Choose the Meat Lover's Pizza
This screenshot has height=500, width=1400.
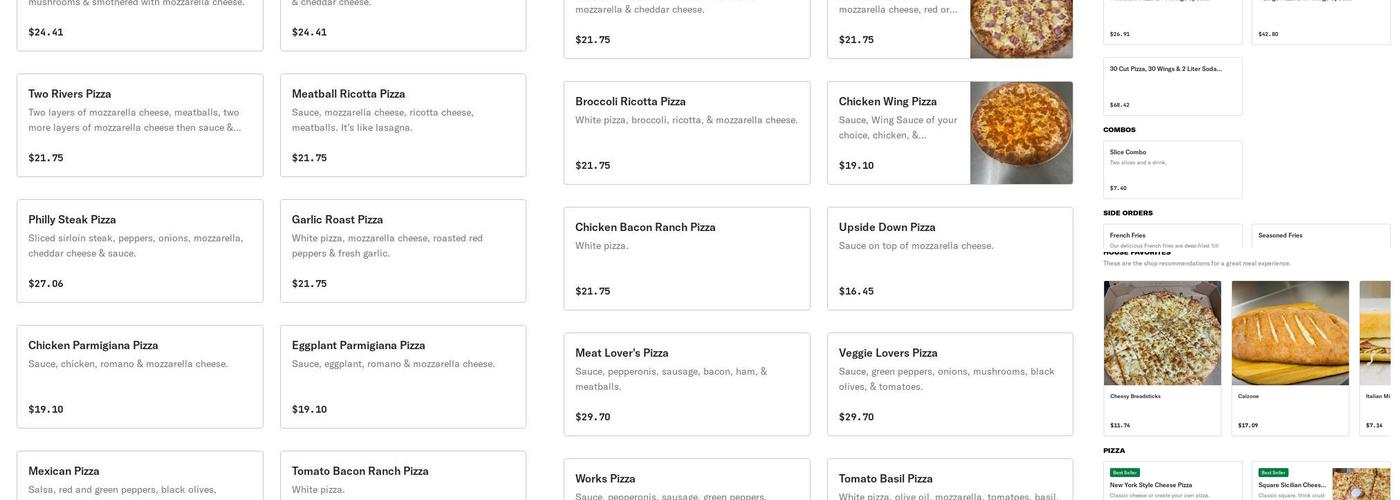pos(687,385)
